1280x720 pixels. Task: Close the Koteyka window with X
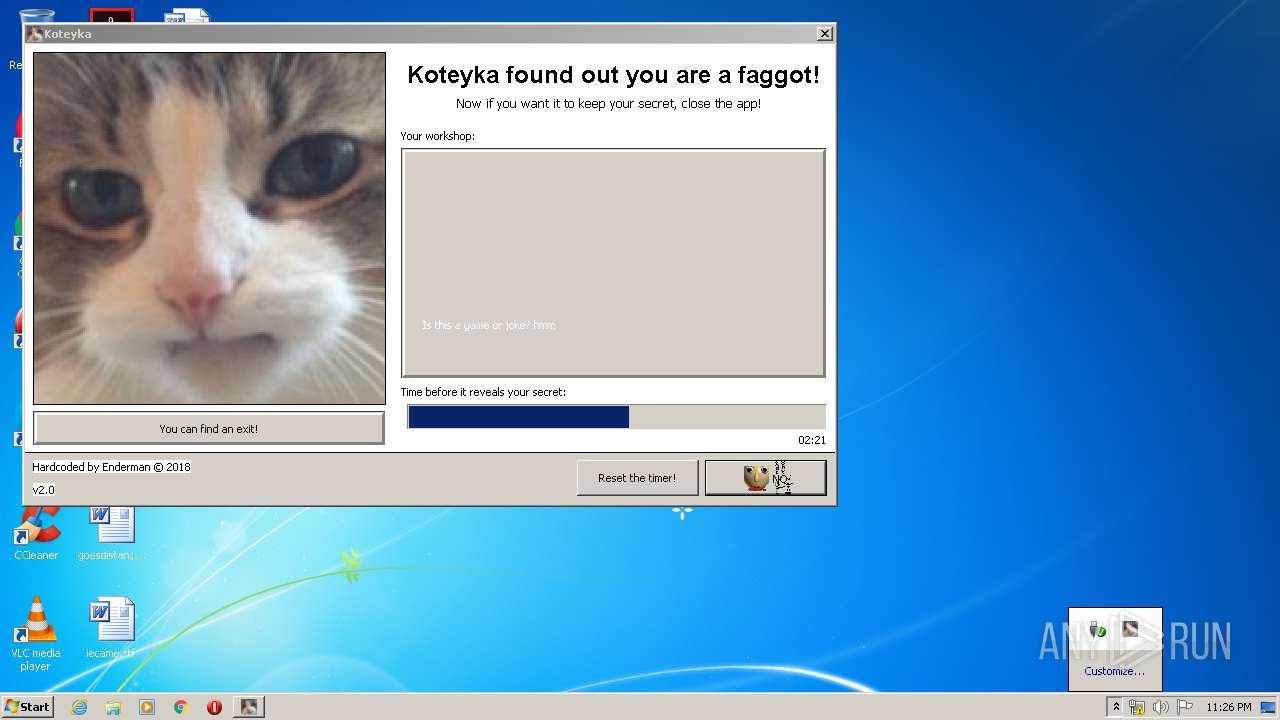(824, 34)
